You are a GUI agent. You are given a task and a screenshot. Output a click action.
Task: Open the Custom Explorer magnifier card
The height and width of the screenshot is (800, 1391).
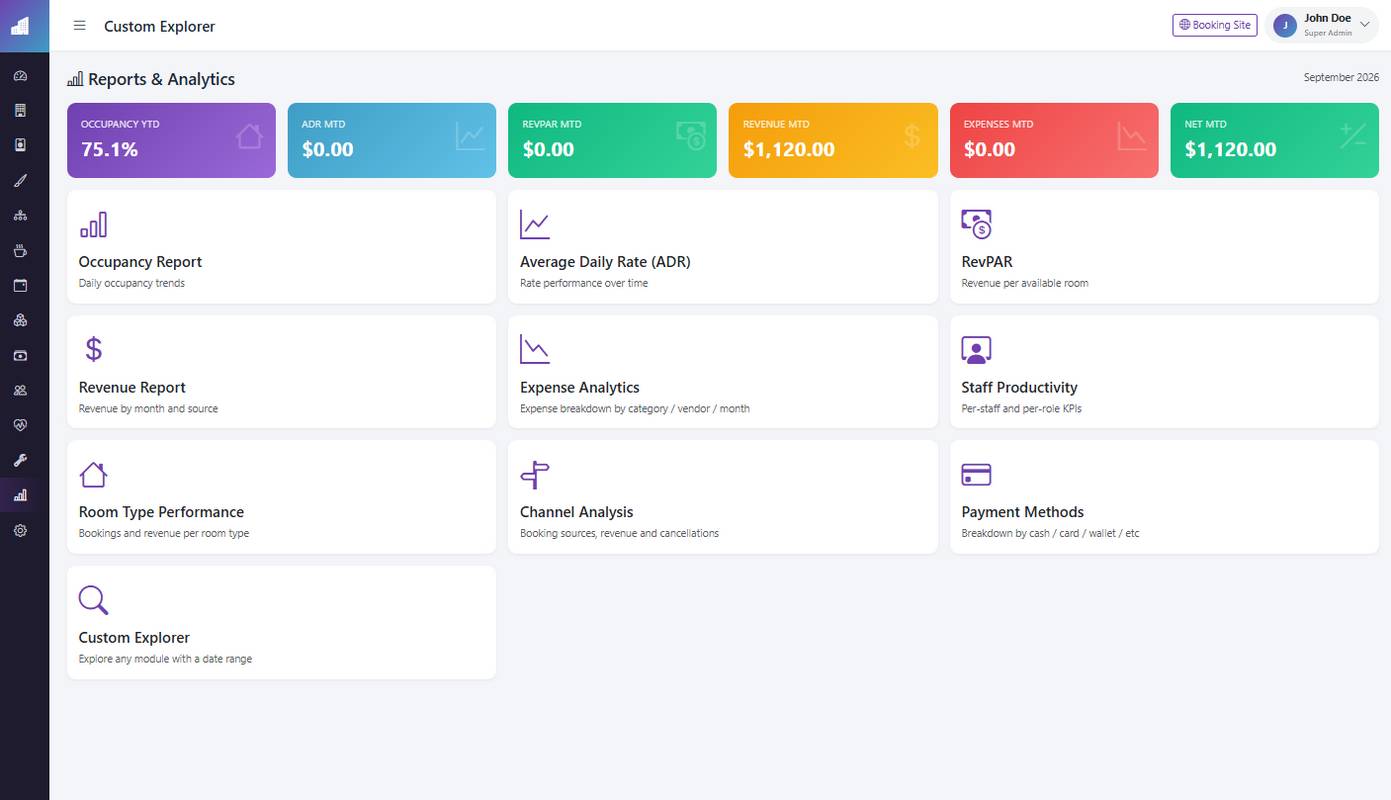(281, 623)
